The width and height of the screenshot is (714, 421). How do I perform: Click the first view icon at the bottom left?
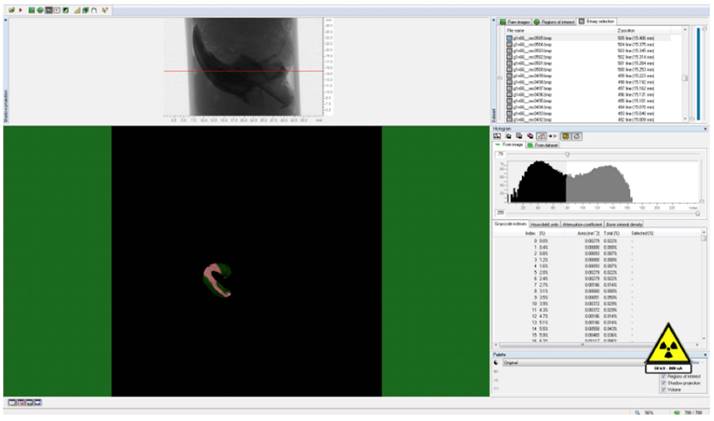click(x=12, y=402)
